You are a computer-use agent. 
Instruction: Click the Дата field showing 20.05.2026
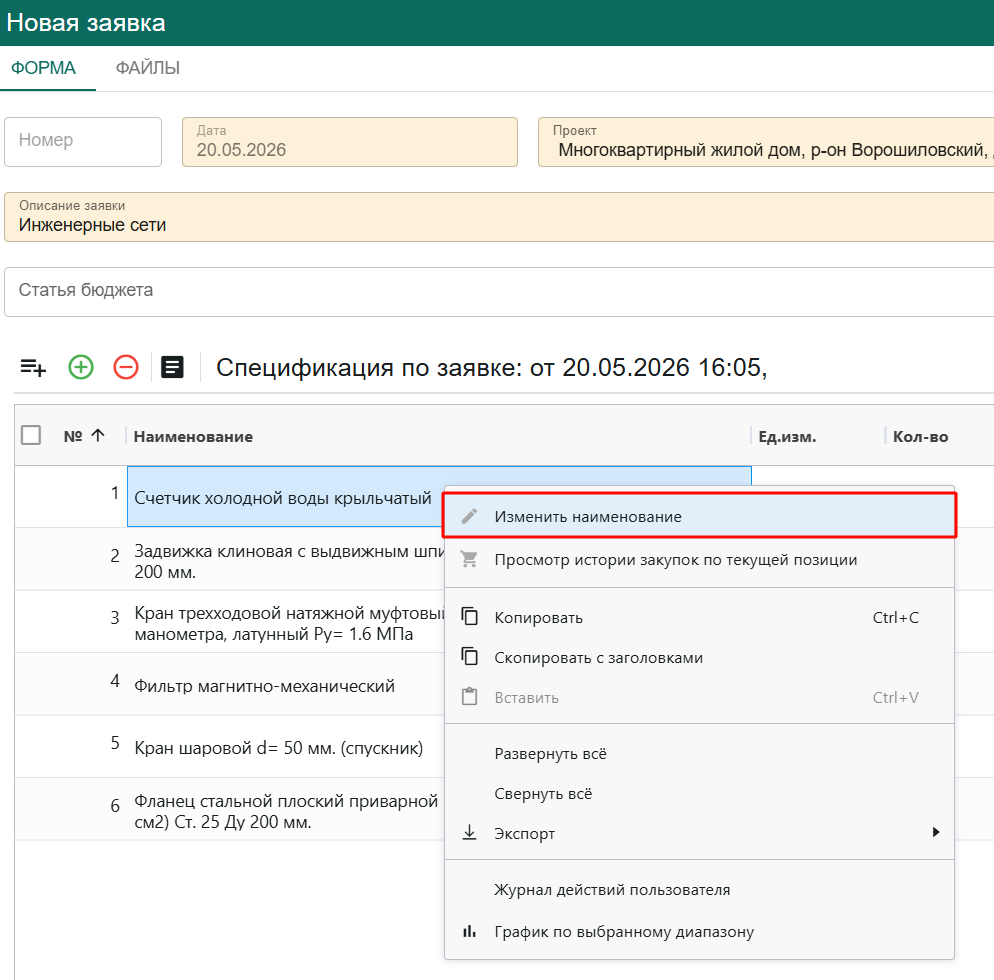tap(350, 142)
